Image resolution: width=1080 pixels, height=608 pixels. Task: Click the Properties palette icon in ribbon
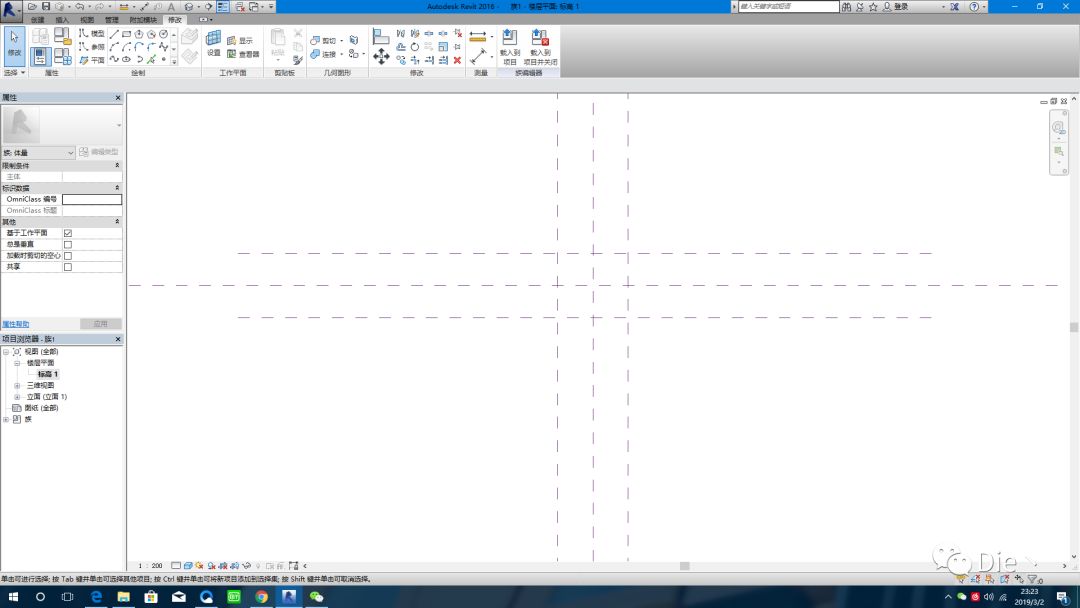pyautogui.click(x=39, y=56)
